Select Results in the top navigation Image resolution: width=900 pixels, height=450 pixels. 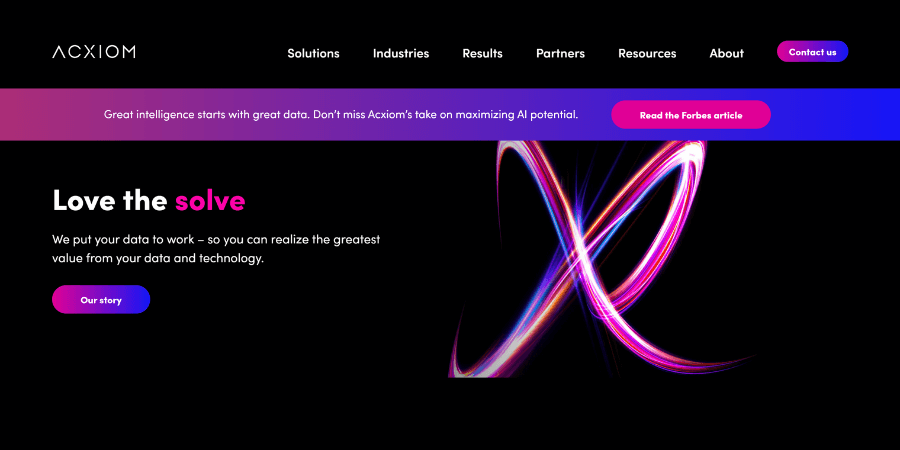coord(482,53)
